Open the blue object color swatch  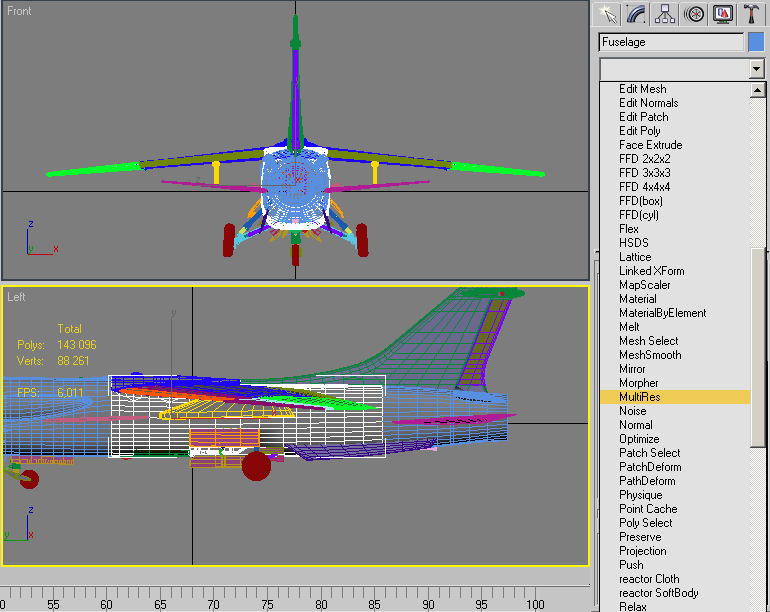[x=756, y=42]
